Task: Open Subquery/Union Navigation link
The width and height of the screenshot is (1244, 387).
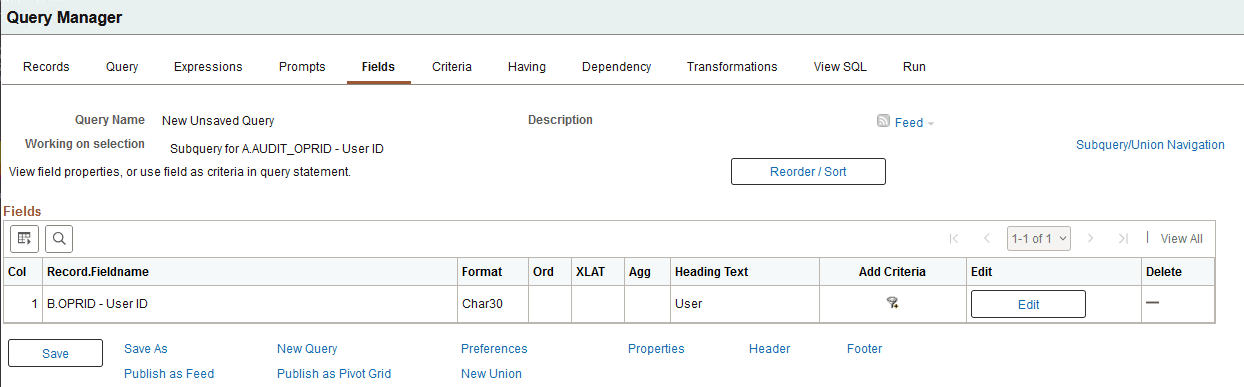Action: (1150, 145)
